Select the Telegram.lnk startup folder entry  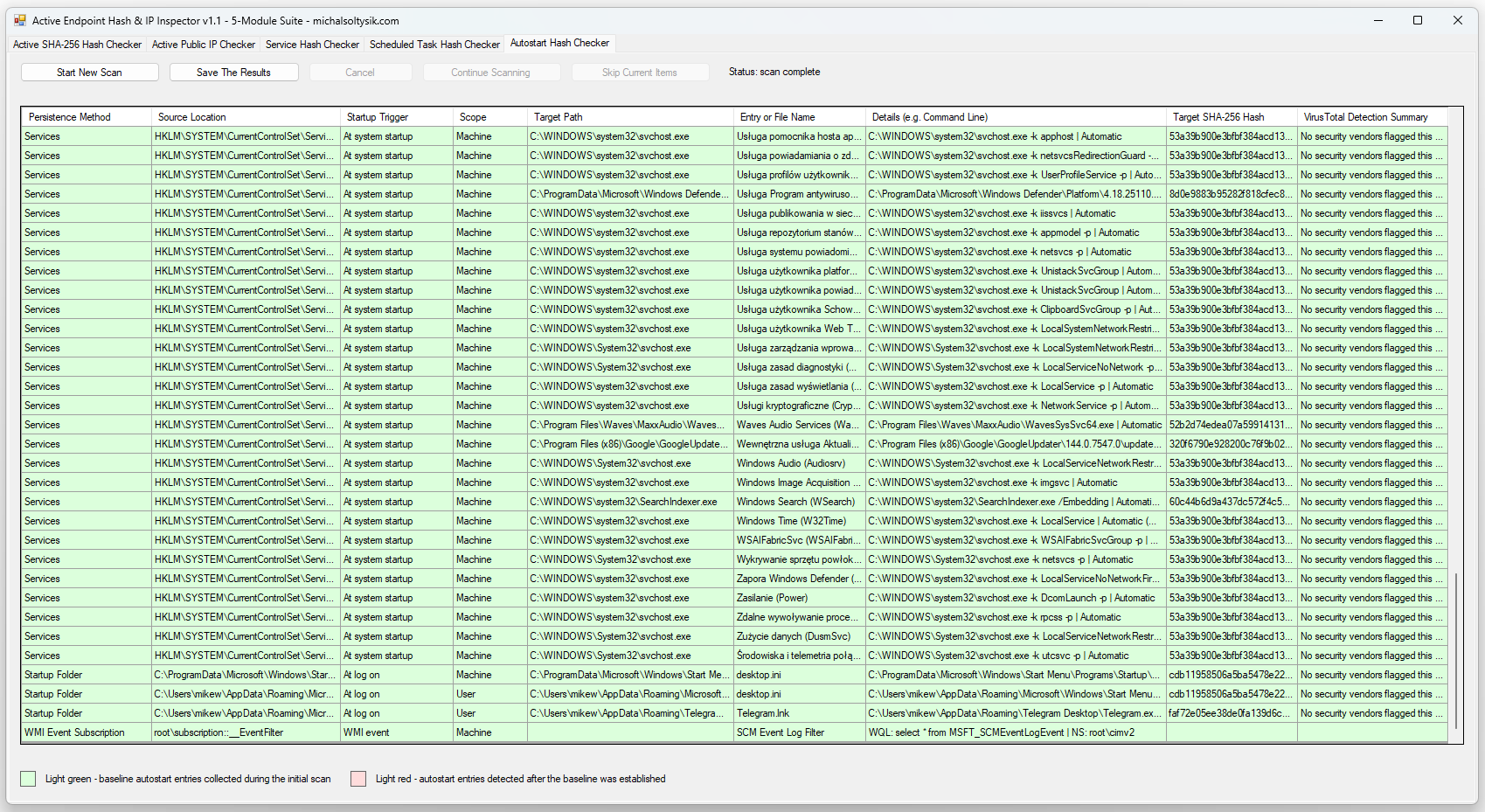762,713
